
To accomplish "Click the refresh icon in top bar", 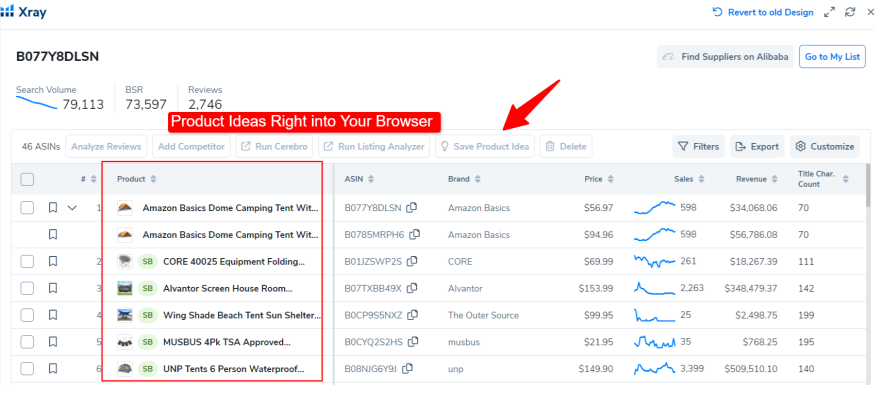I will (850, 12).
